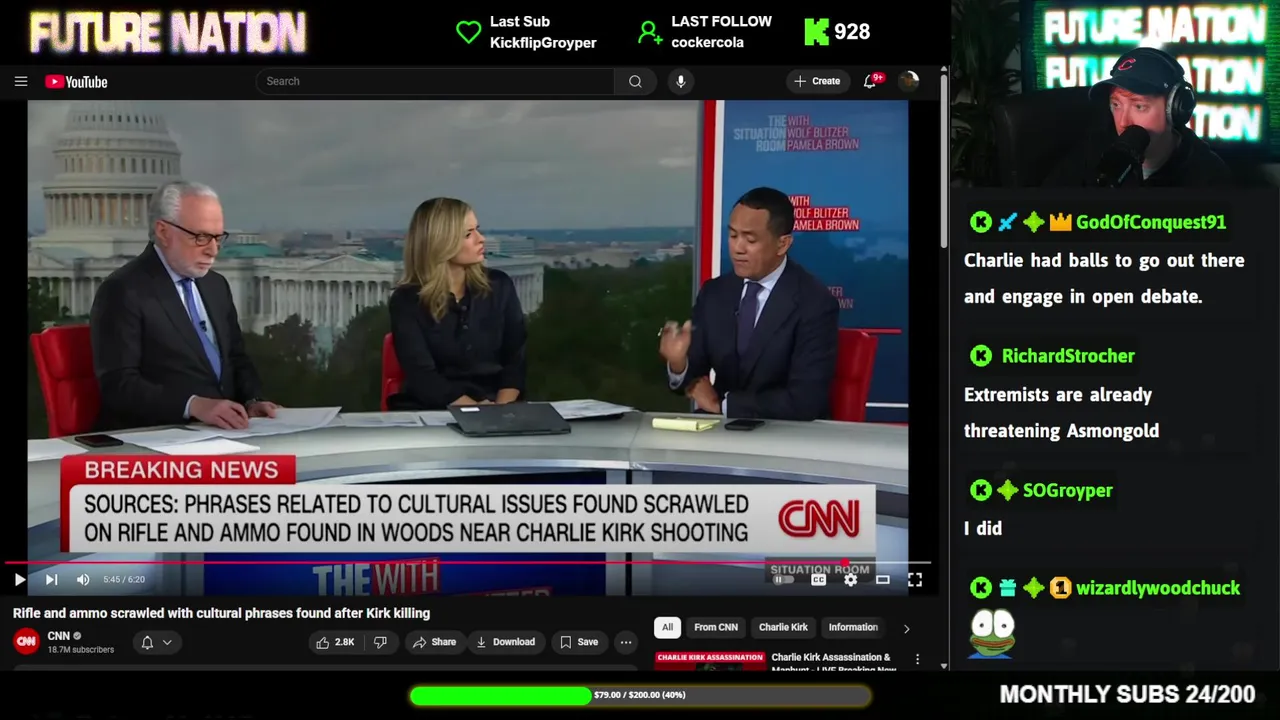The width and height of the screenshot is (1280, 720).
Task: Click the Future Nation stream logo
Action: 168,33
